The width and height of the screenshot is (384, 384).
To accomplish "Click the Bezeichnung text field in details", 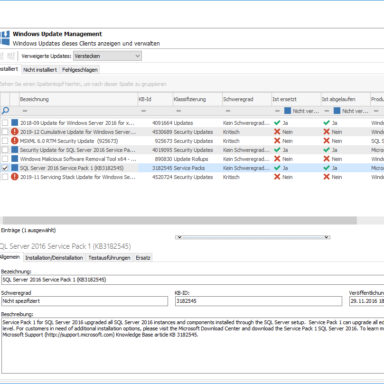I will click(193, 280).
